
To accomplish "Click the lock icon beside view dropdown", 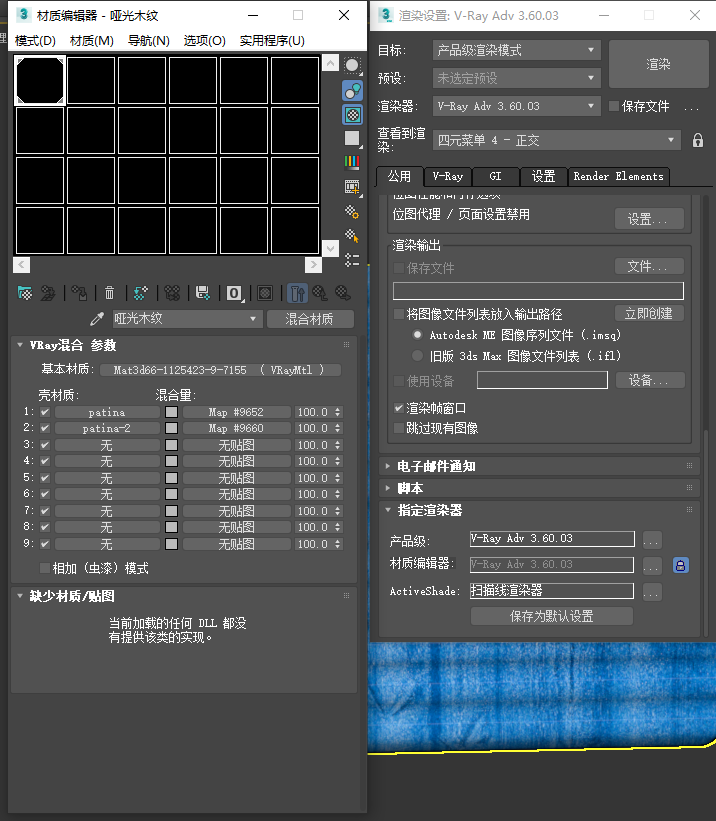I will coord(698,140).
